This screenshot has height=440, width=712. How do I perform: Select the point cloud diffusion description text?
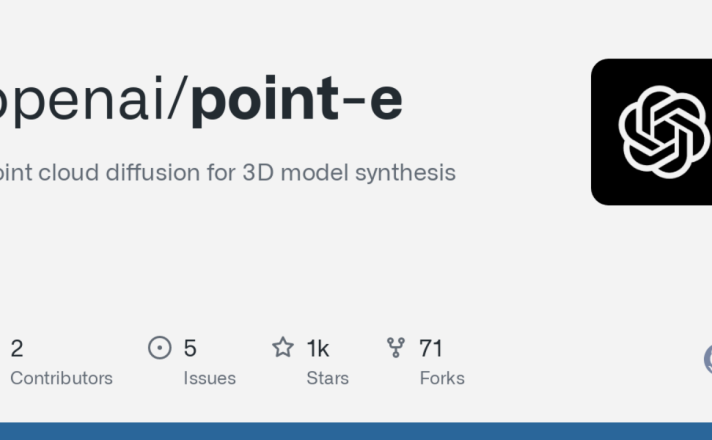[x=227, y=173]
